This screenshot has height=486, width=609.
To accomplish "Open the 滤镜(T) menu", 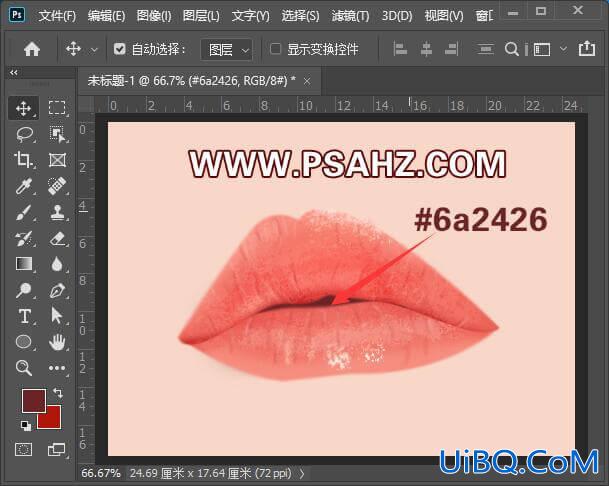I will (x=350, y=16).
